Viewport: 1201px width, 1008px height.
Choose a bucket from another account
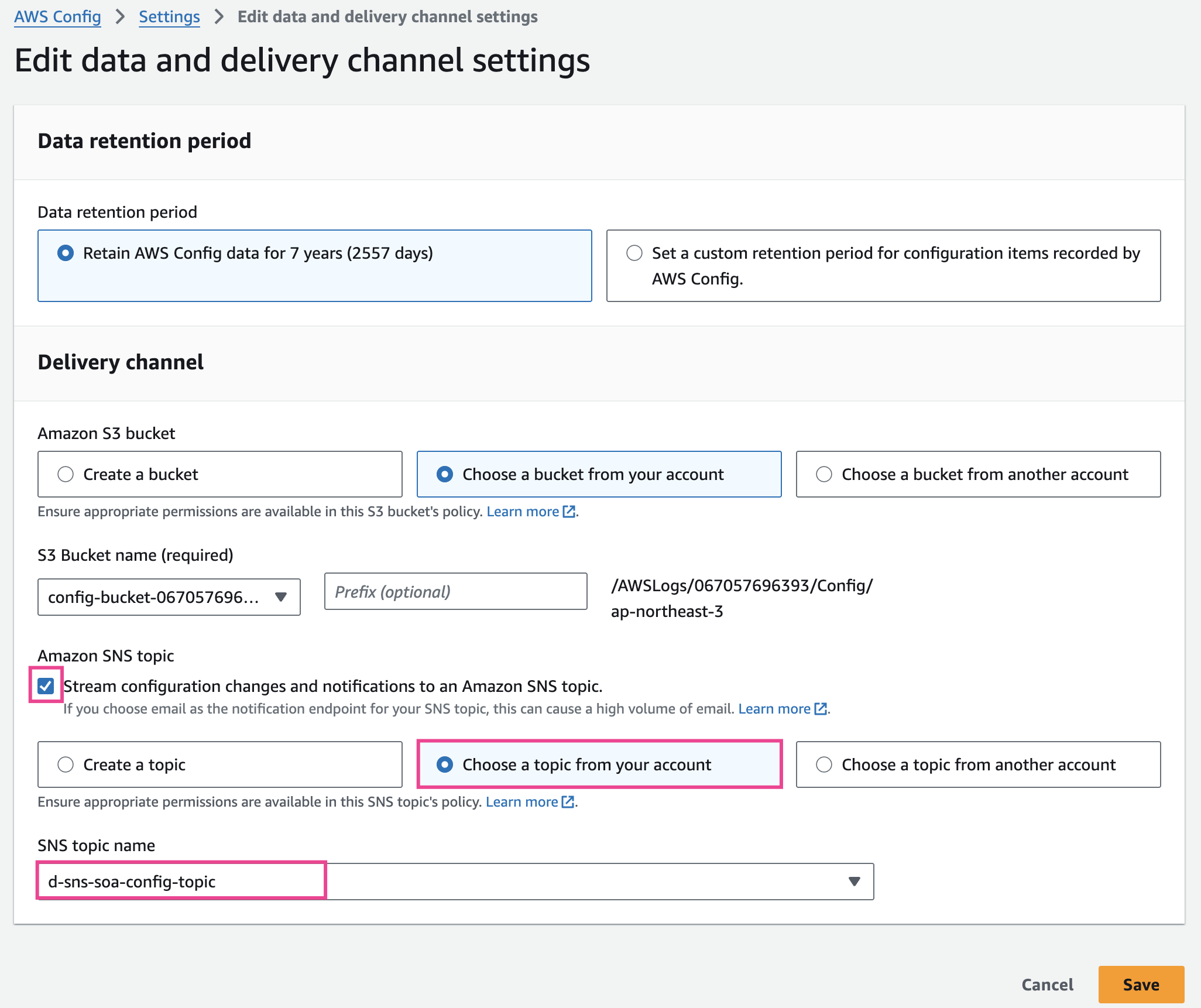point(824,474)
